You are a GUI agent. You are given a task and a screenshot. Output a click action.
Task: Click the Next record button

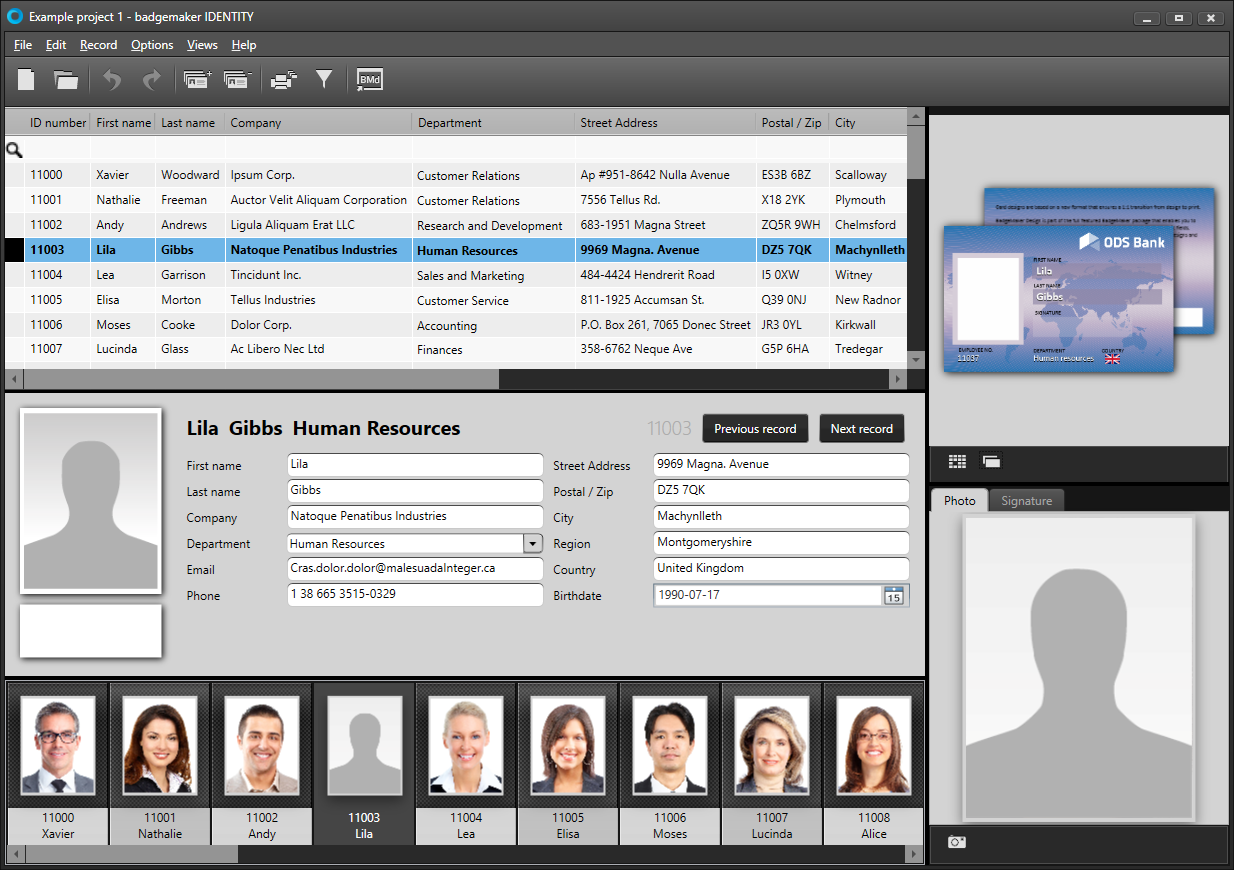tap(861, 428)
